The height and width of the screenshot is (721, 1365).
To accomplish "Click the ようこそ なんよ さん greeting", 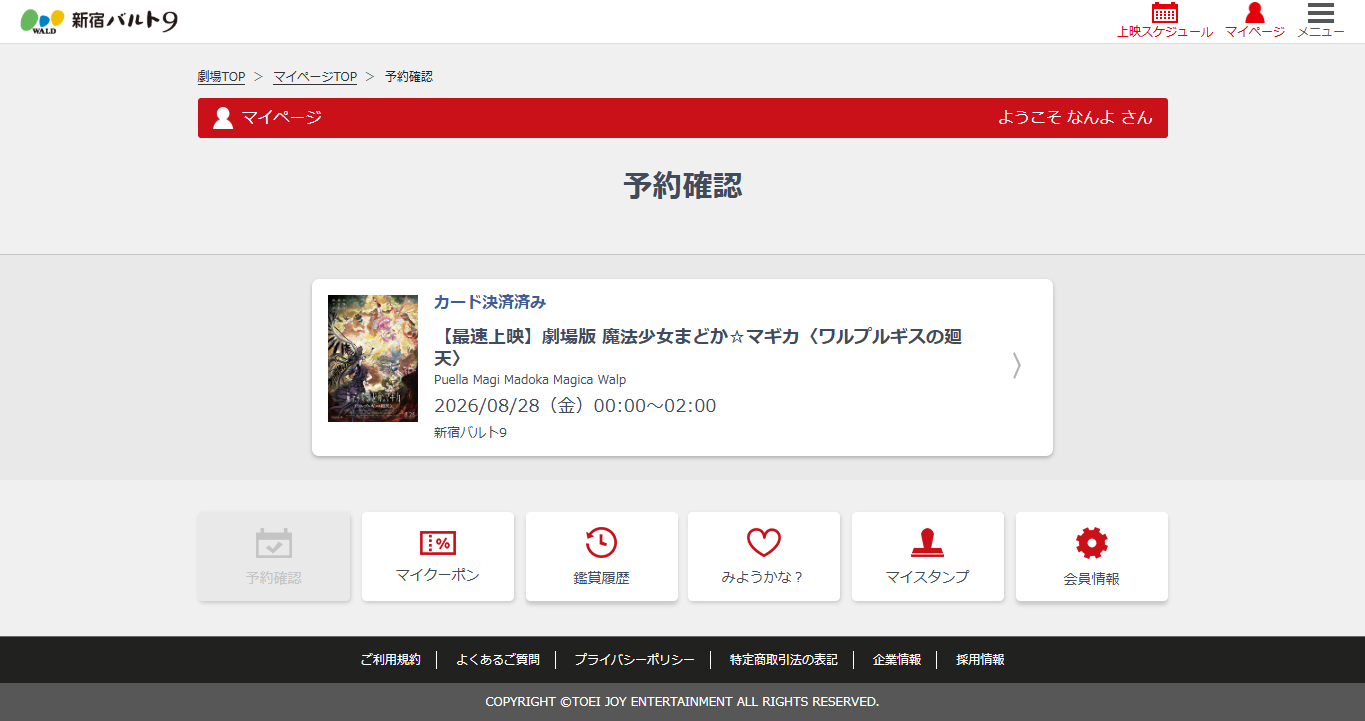I will coord(1075,118).
